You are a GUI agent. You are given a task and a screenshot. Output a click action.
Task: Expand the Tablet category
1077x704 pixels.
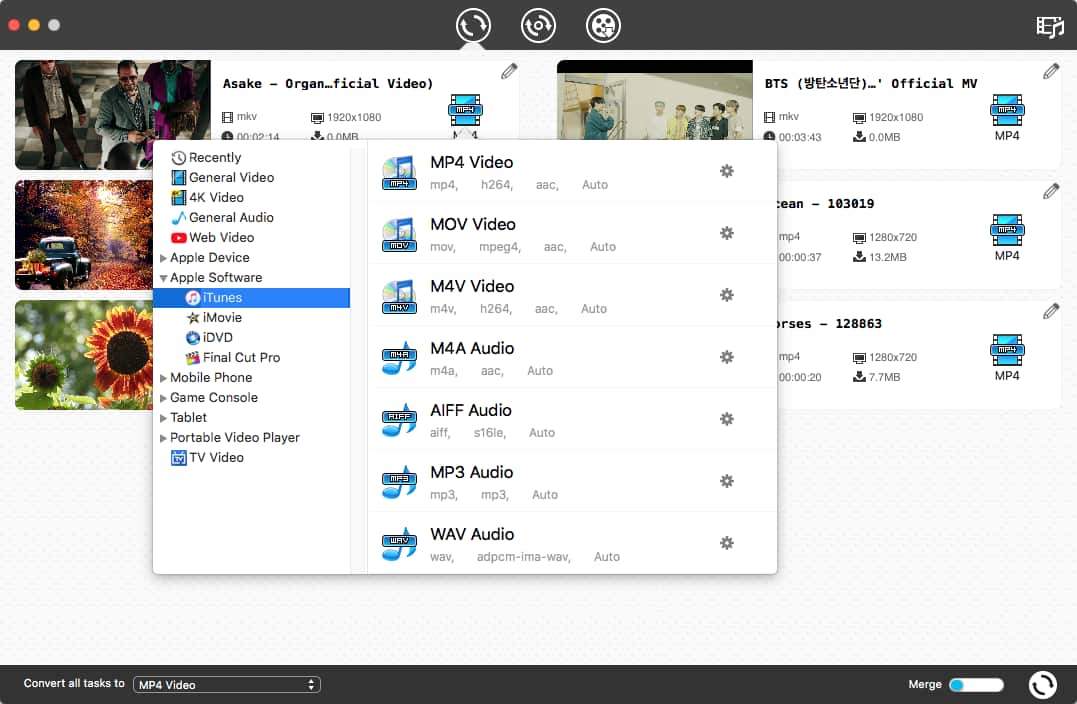(x=163, y=418)
